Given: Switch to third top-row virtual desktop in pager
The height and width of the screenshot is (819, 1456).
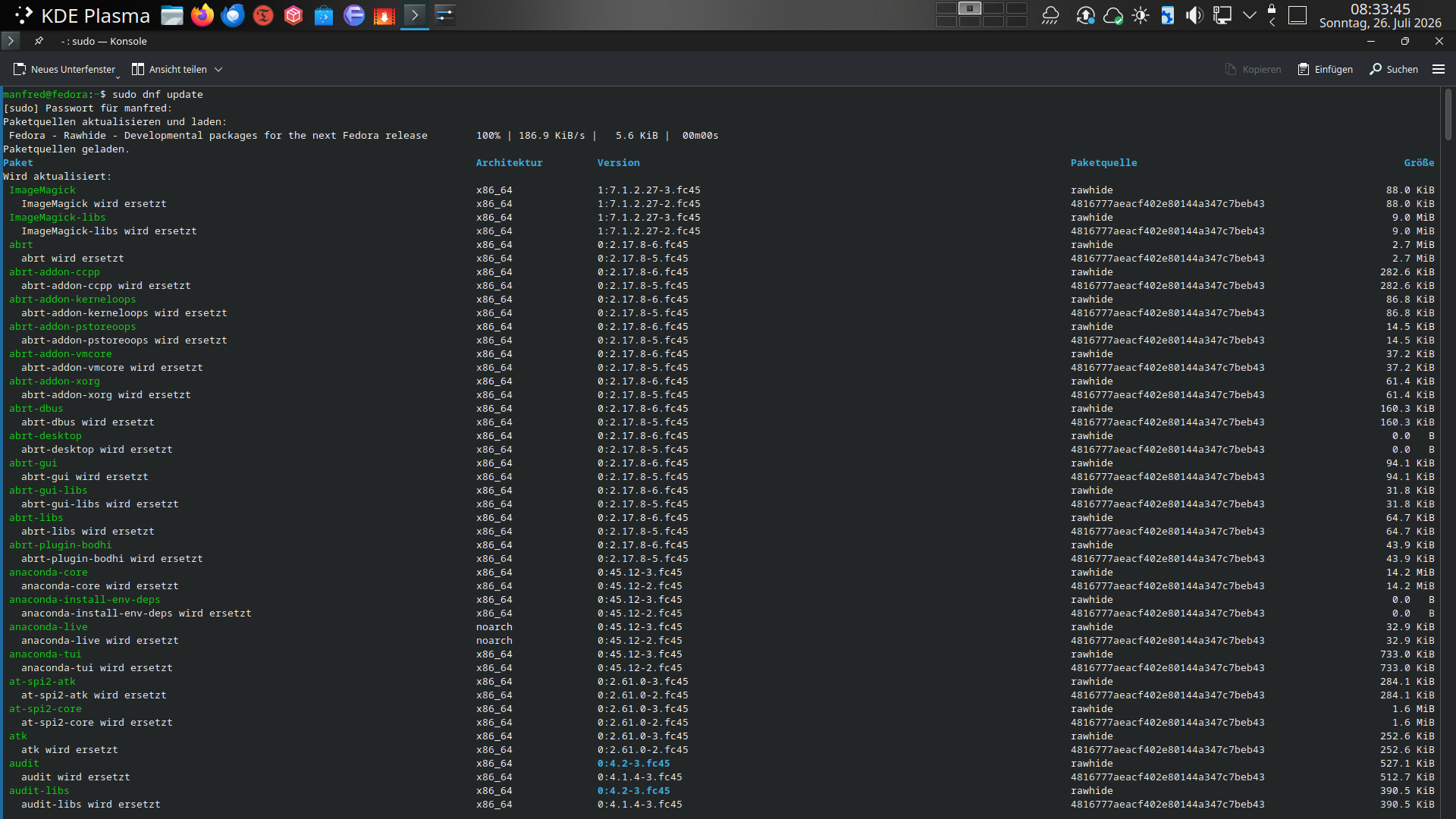Looking at the screenshot, I should pos(993,8).
